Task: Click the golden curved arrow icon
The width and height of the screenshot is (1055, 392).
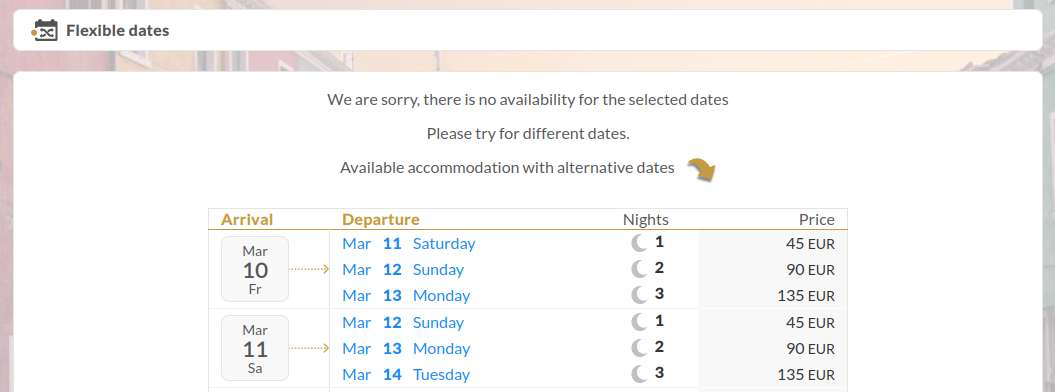Action: 702,169
